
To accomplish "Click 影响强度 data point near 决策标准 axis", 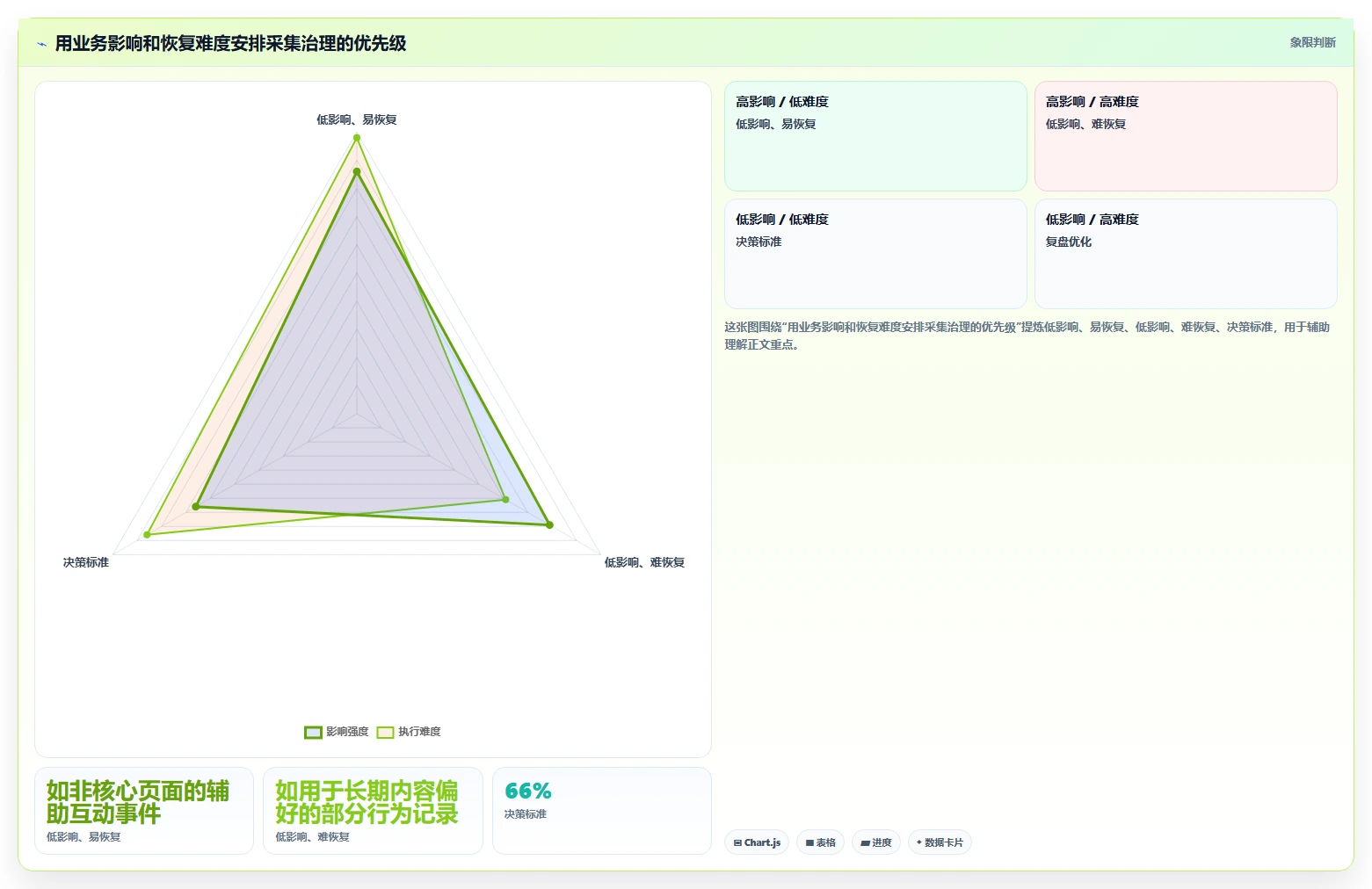I will (x=196, y=507).
